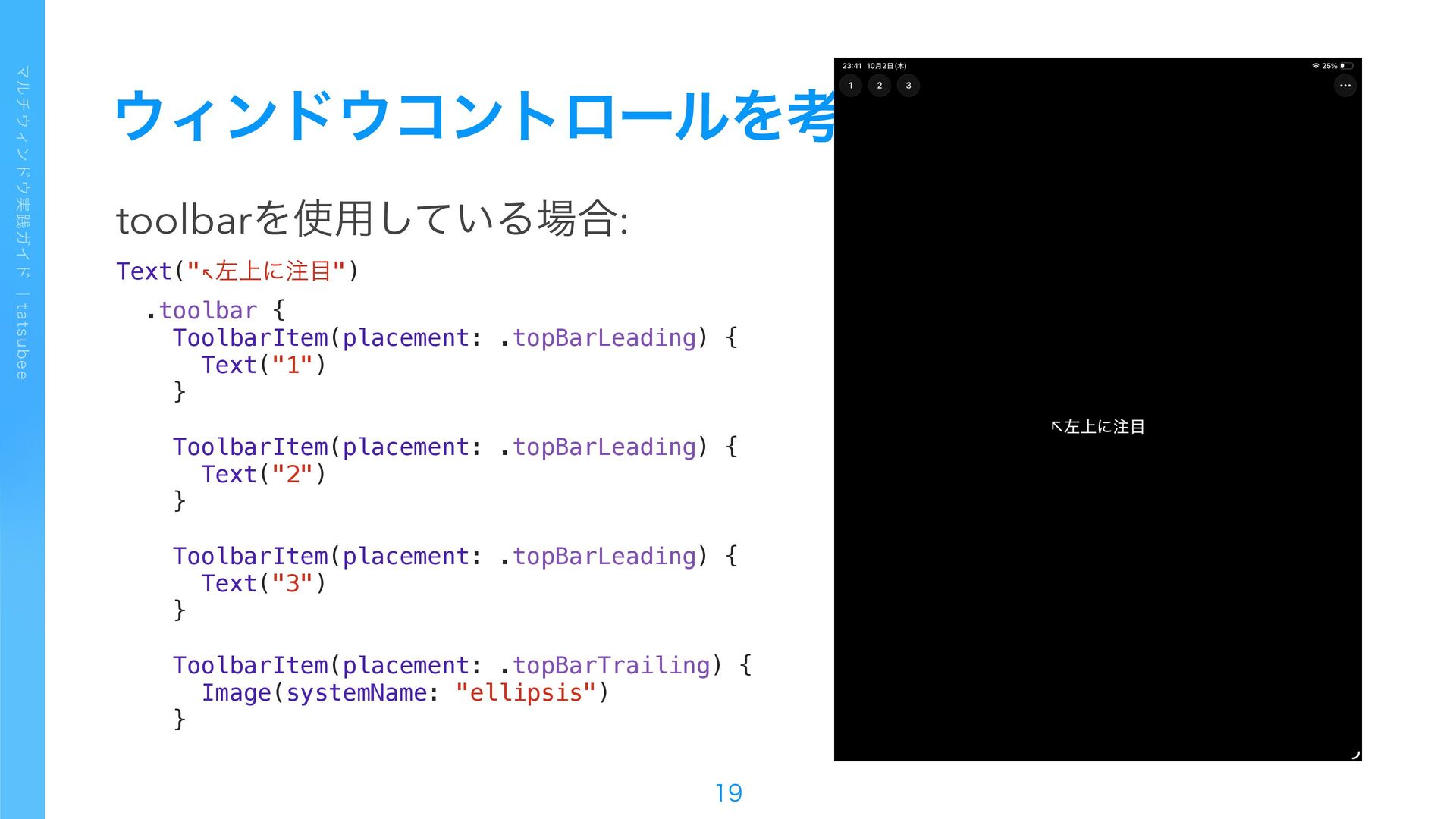Click the Text("3") code line
The height and width of the screenshot is (819, 1456).
pyautogui.click(x=263, y=583)
